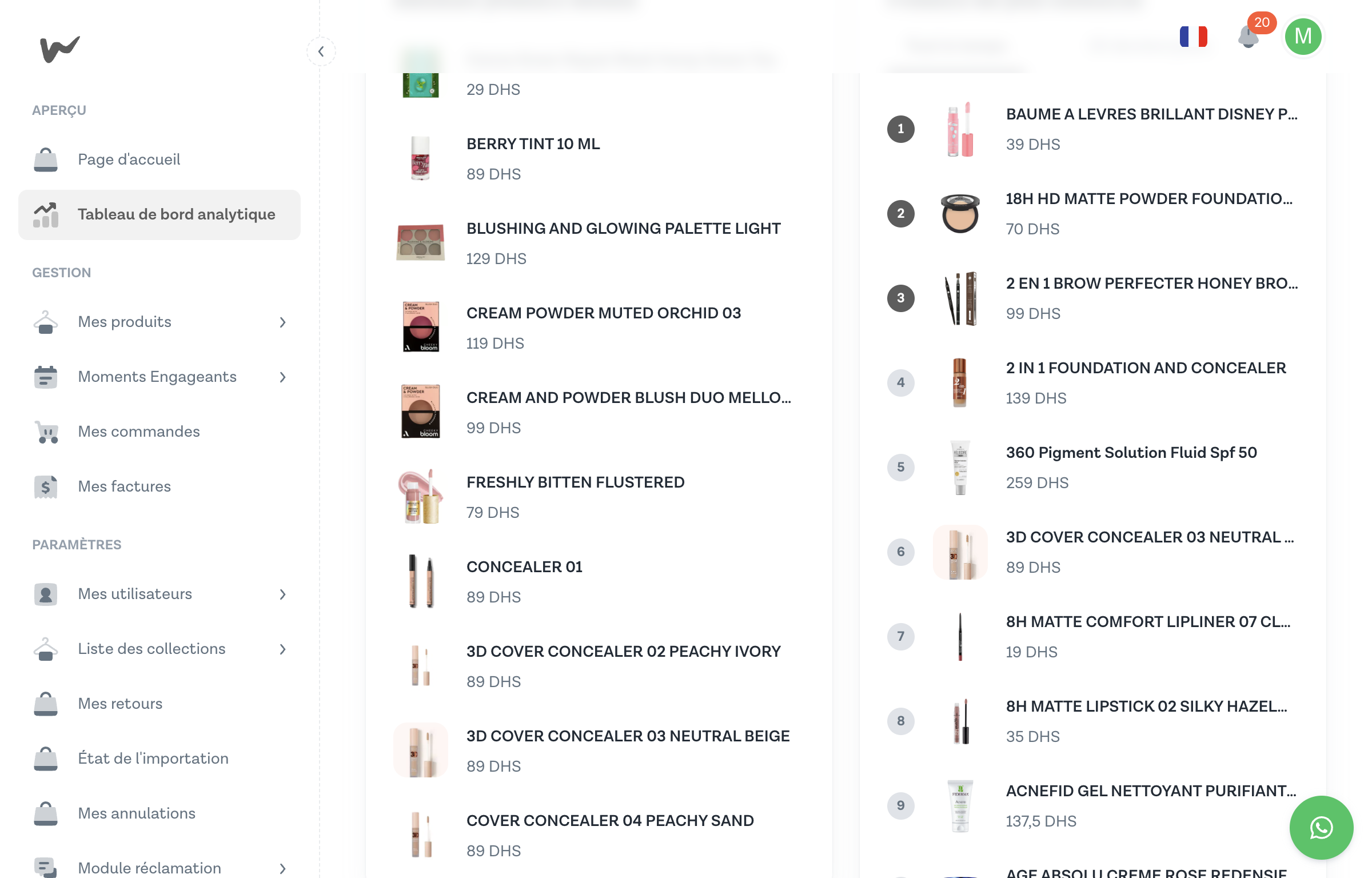This screenshot has width=1372, height=878.
Task: Click the Mes factures invoice icon
Action: click(x=46, y=486)
